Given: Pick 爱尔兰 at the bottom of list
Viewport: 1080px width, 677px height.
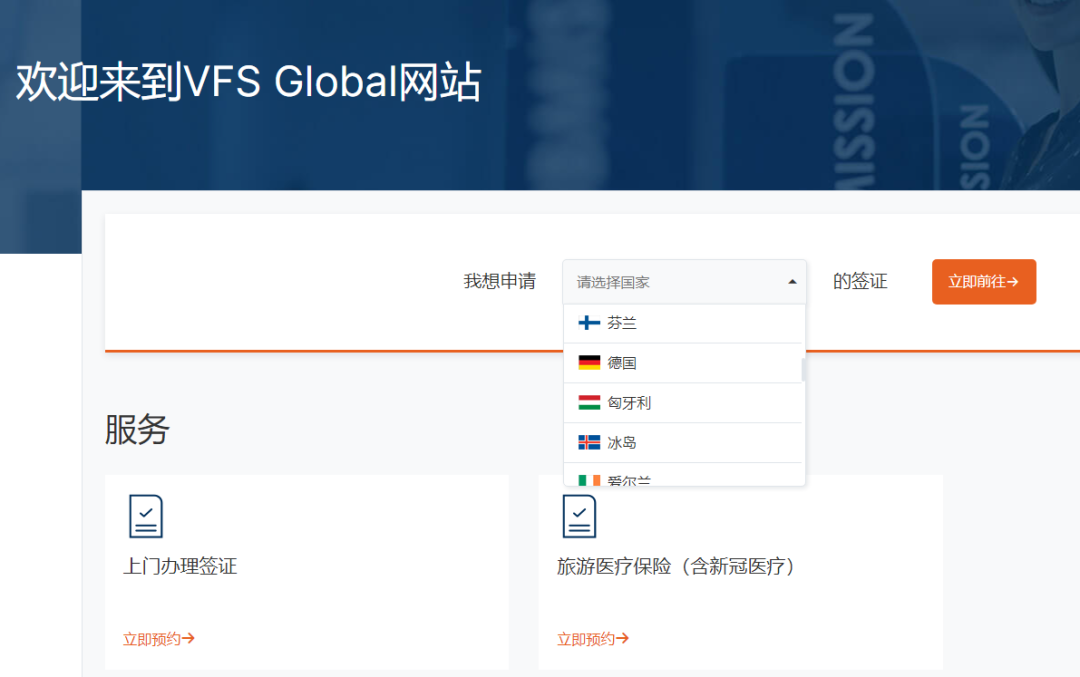Looking at the screenshot, I should pos(683,477).
